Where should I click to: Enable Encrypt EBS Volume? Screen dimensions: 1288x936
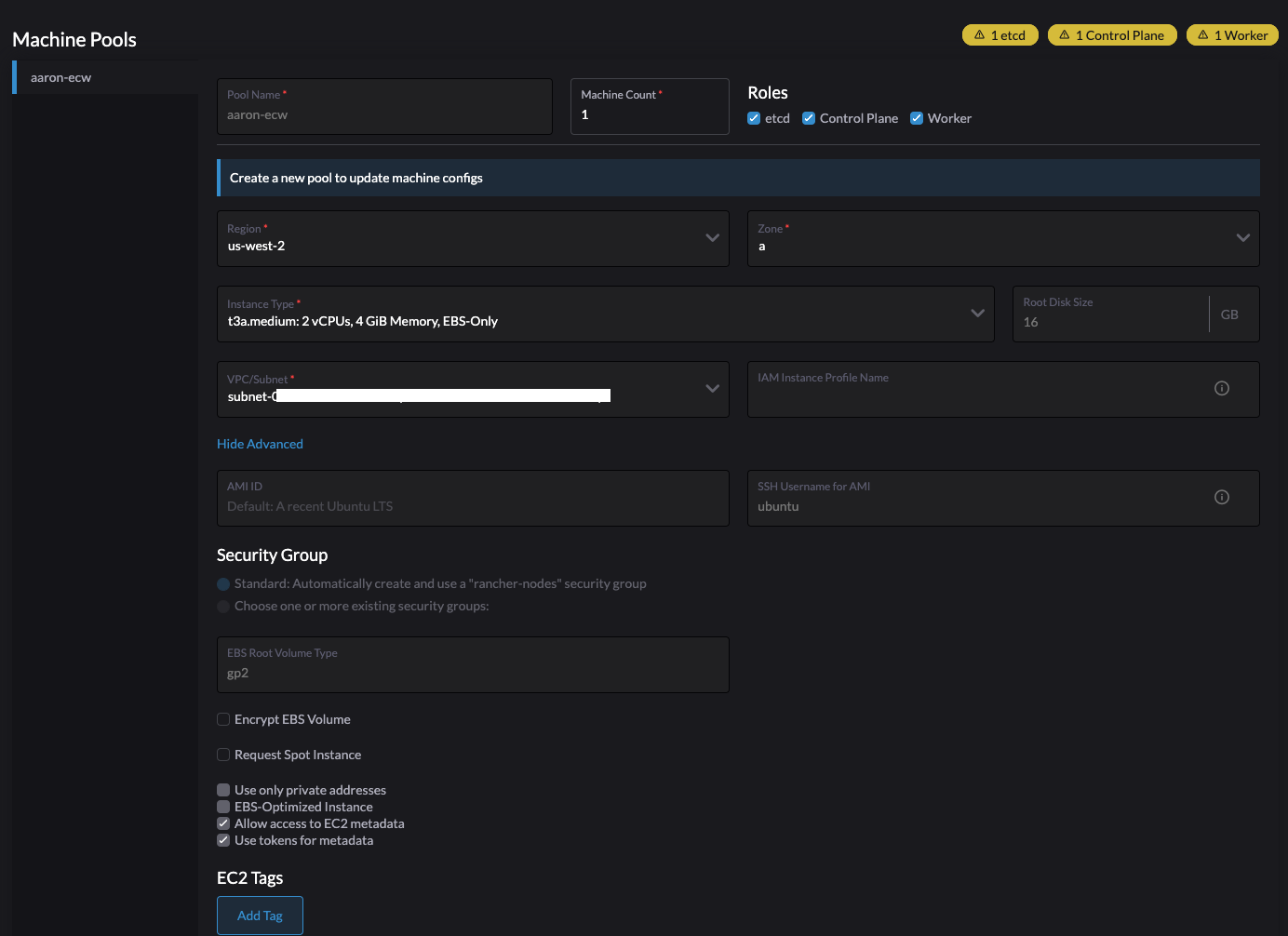tap(223, 718)
